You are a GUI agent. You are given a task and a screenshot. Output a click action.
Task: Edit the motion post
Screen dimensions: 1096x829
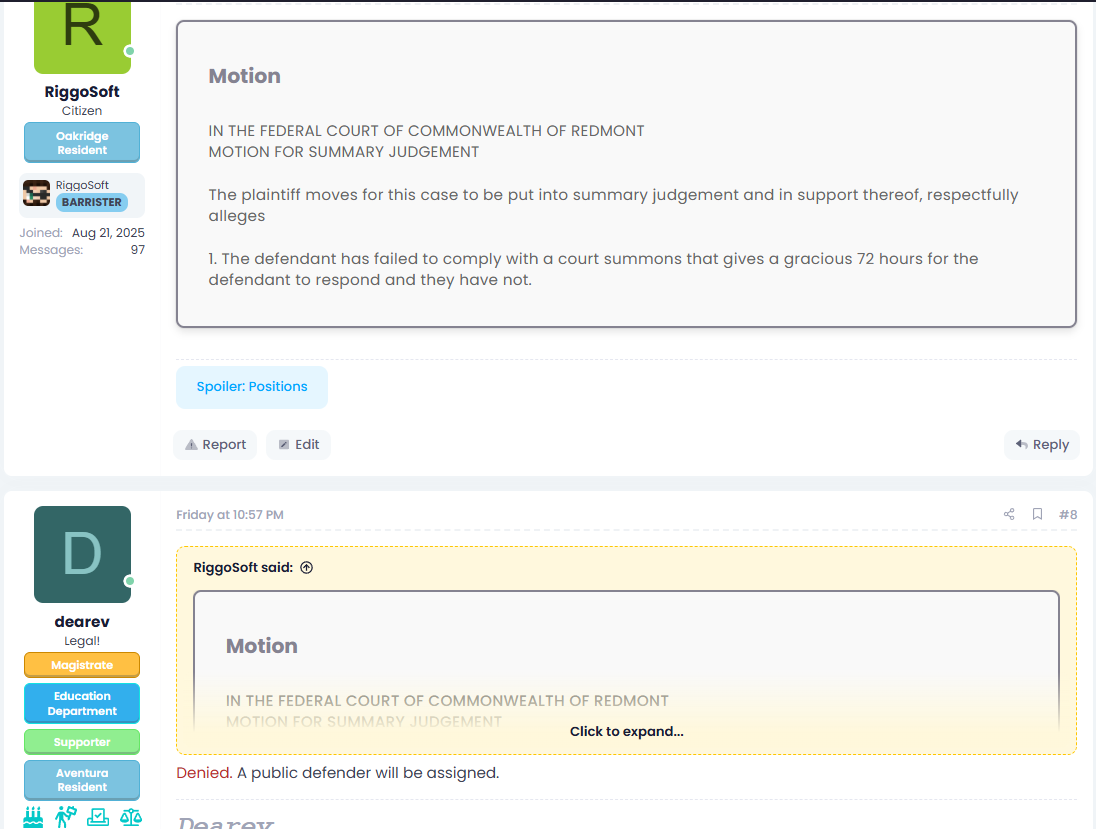pos(298,445)
